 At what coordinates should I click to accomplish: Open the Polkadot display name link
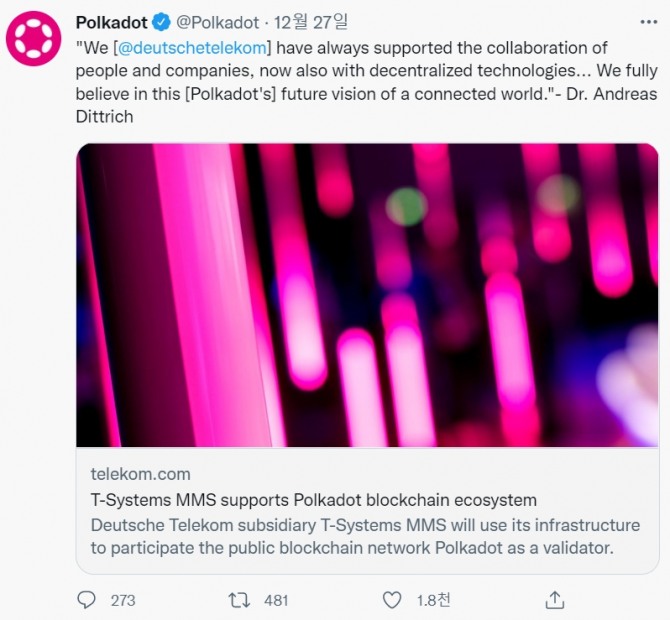tap(110, 23)
